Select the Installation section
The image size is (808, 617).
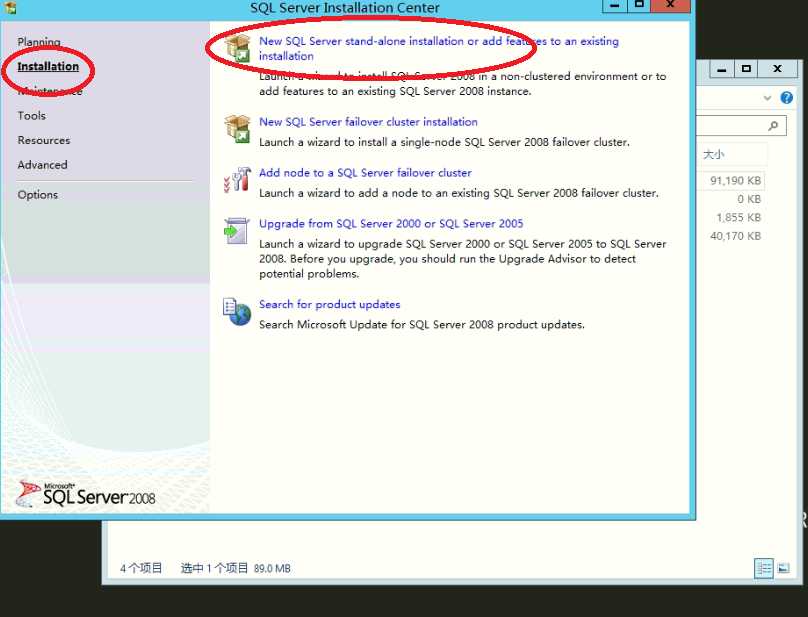[x=48, y=66]
